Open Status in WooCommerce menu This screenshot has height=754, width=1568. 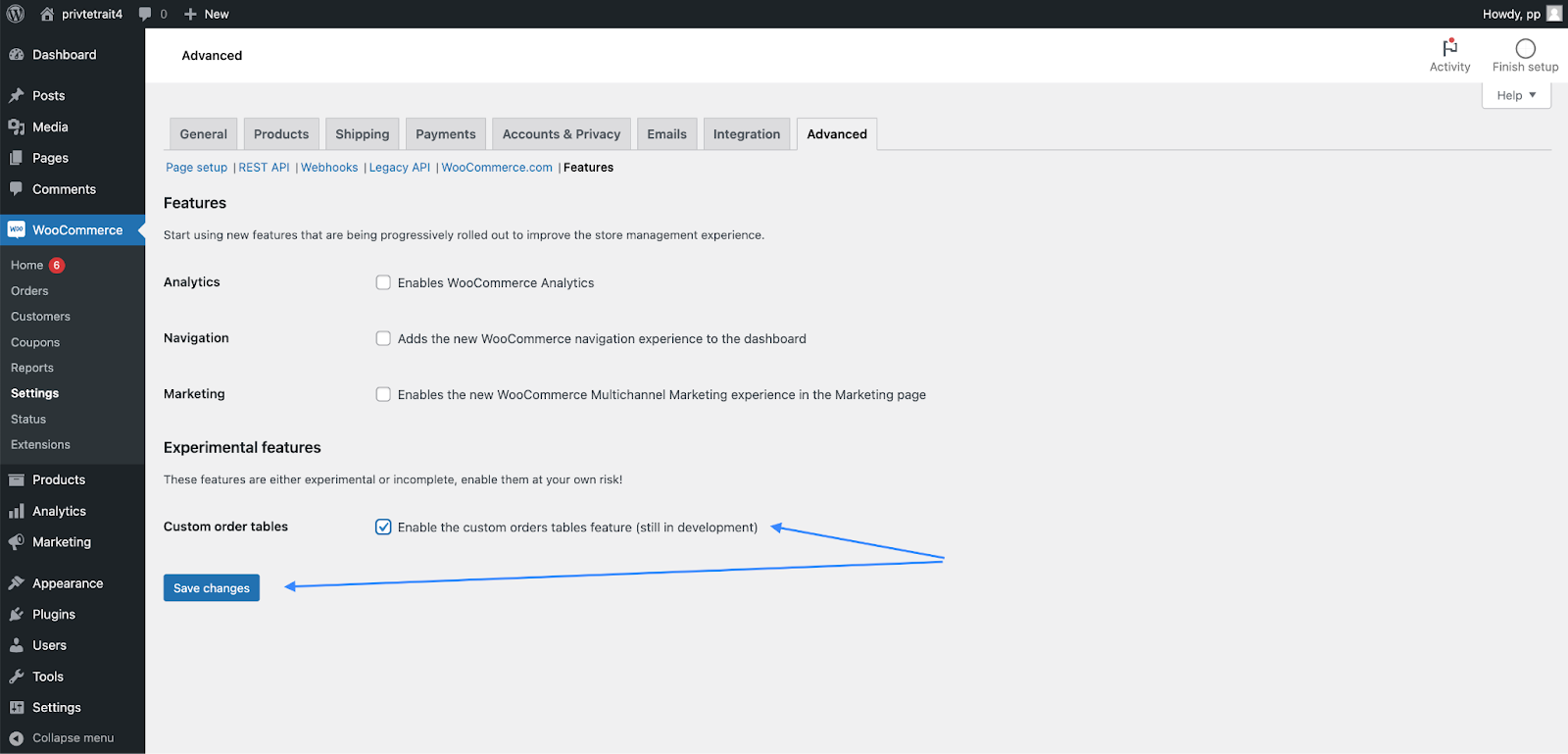pyautogui.click(x=28, y=419)
